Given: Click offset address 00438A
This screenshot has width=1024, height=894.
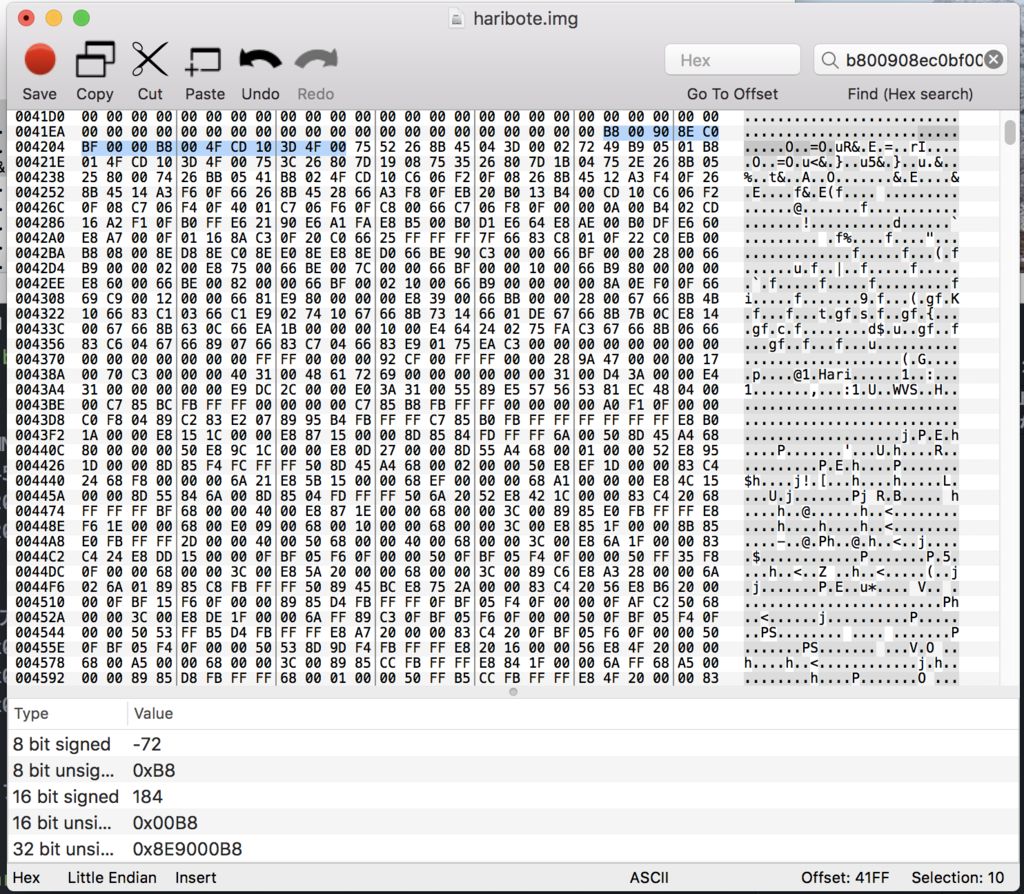Looking at the screenshot, I should pyautogui.click(x=40, y=374).
